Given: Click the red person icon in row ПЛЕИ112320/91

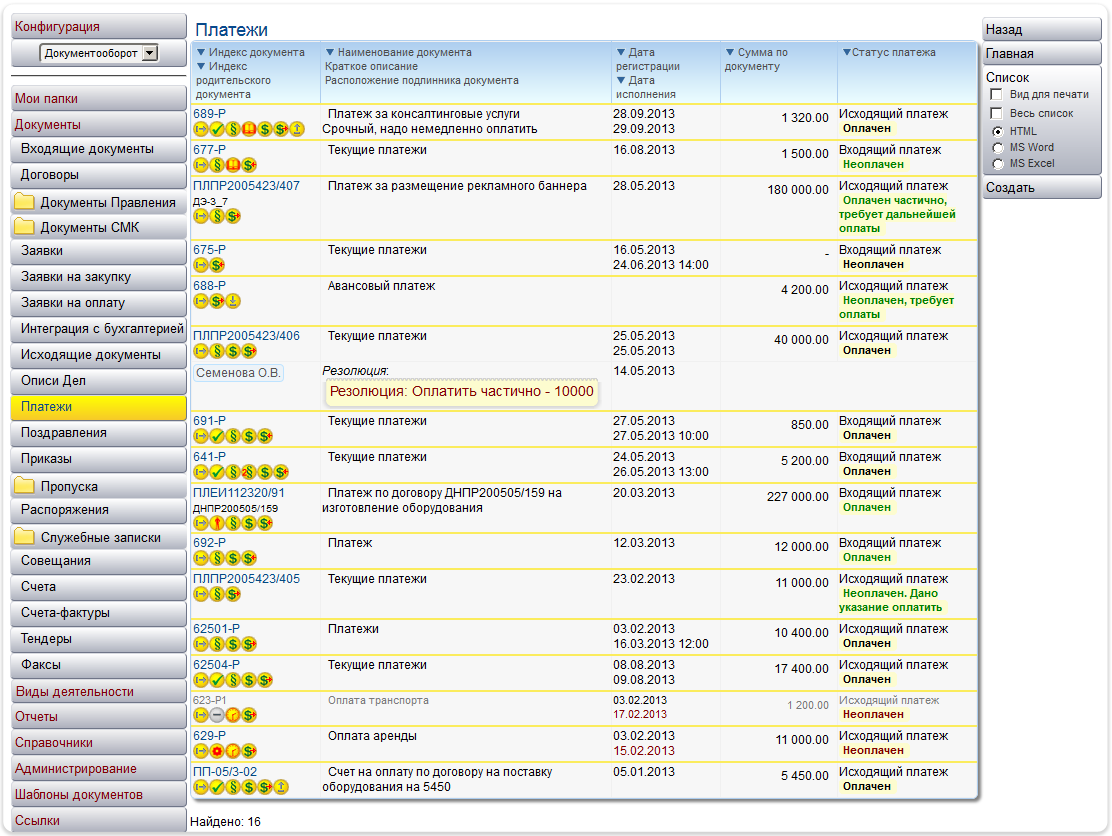Looking at the screenshot, I should pos(217,523).
